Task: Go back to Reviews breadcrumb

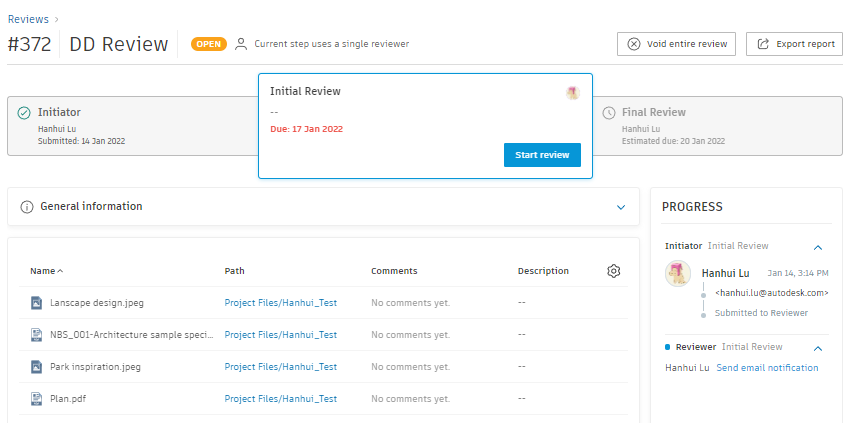Action: tap(28, 19)
